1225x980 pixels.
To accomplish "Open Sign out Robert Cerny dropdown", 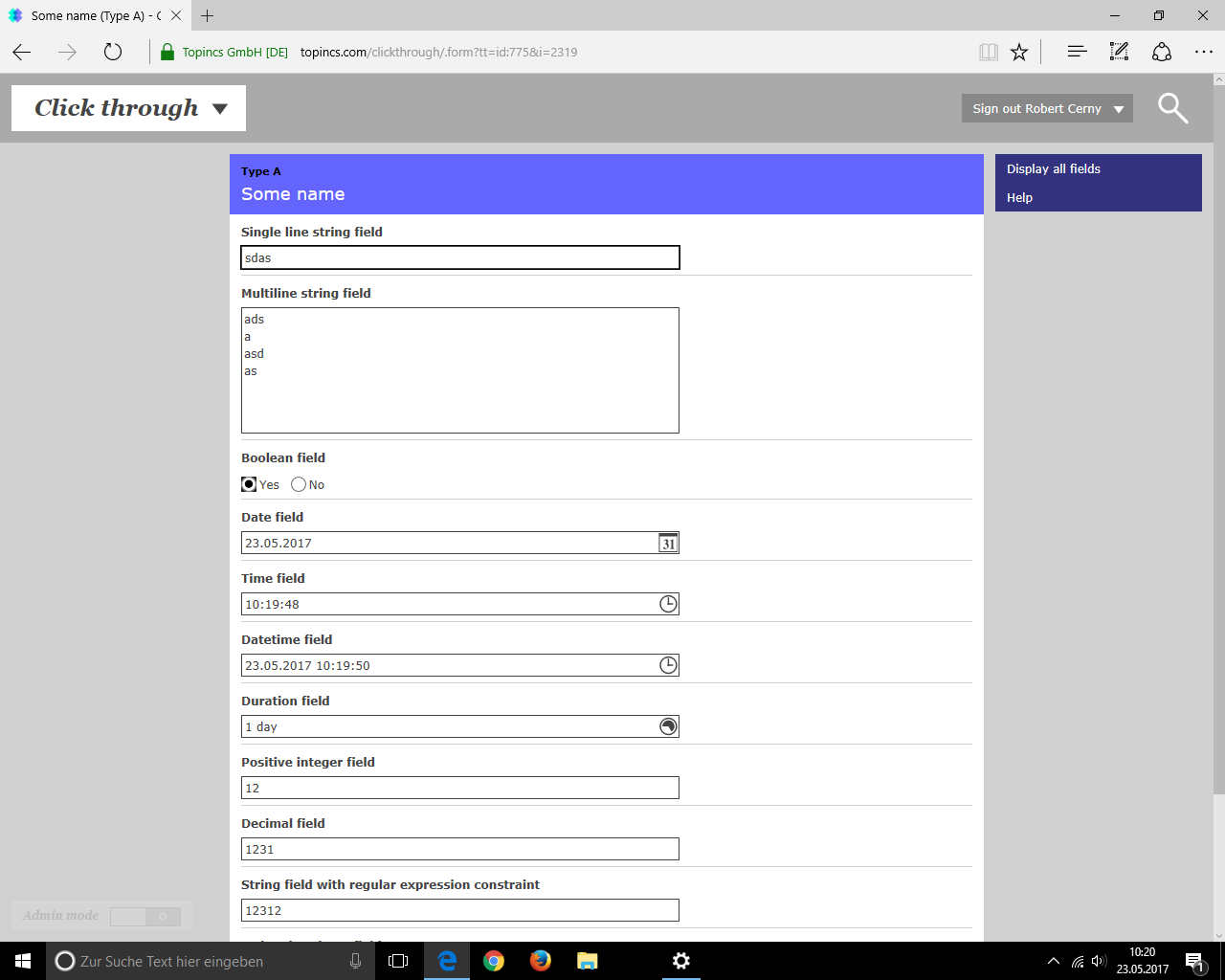I will coord(1047,109).
